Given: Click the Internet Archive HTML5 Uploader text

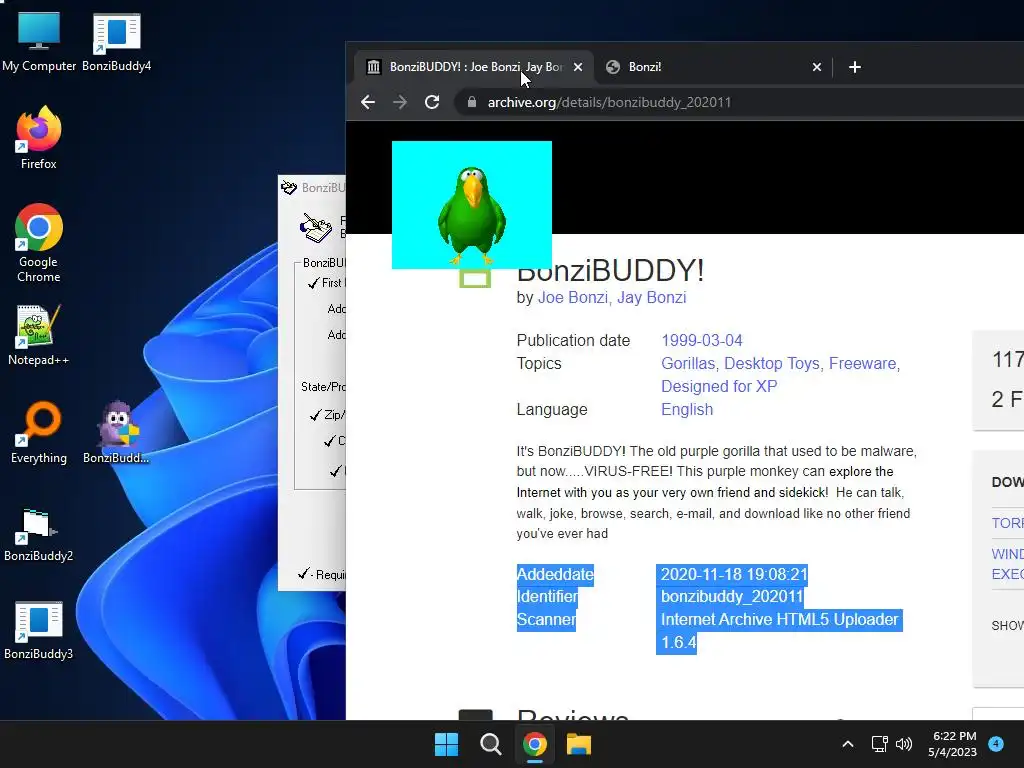Looking at the screenshot, I should tap(780, 619).
